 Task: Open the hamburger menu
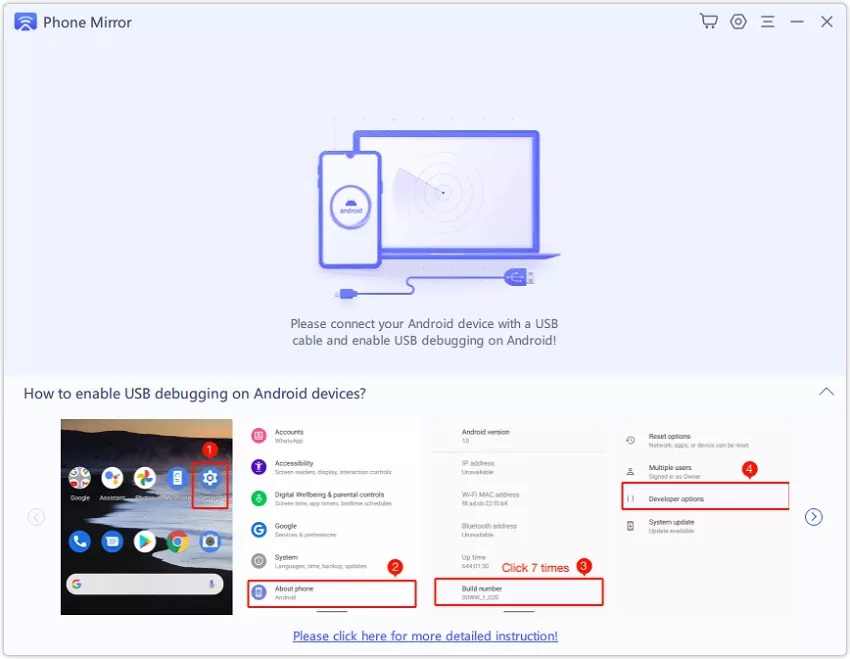(767, 22)
